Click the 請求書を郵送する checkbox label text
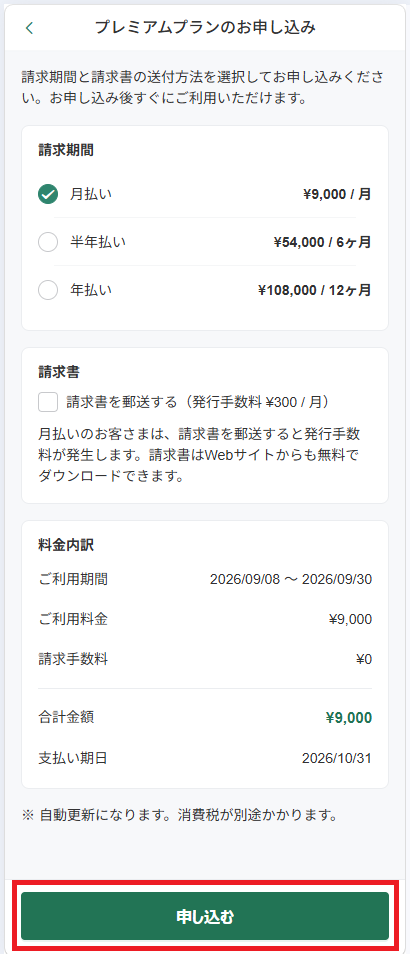Screen dimensions: 410x954 198,402
